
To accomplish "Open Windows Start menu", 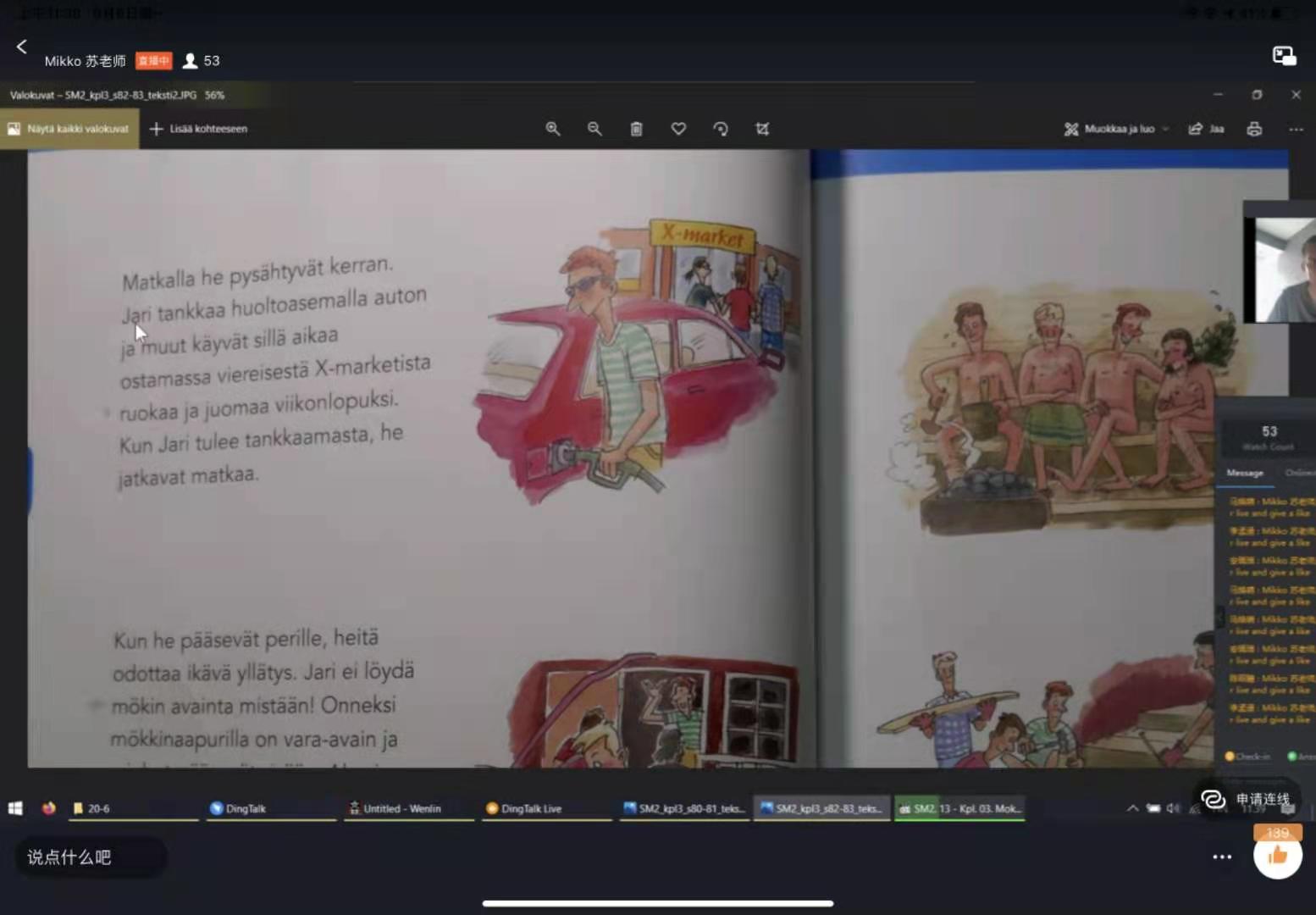I will coord(15,808).
